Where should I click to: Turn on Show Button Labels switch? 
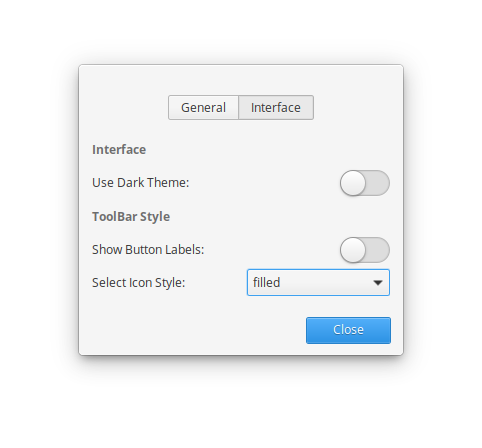[x=365, y=250]
